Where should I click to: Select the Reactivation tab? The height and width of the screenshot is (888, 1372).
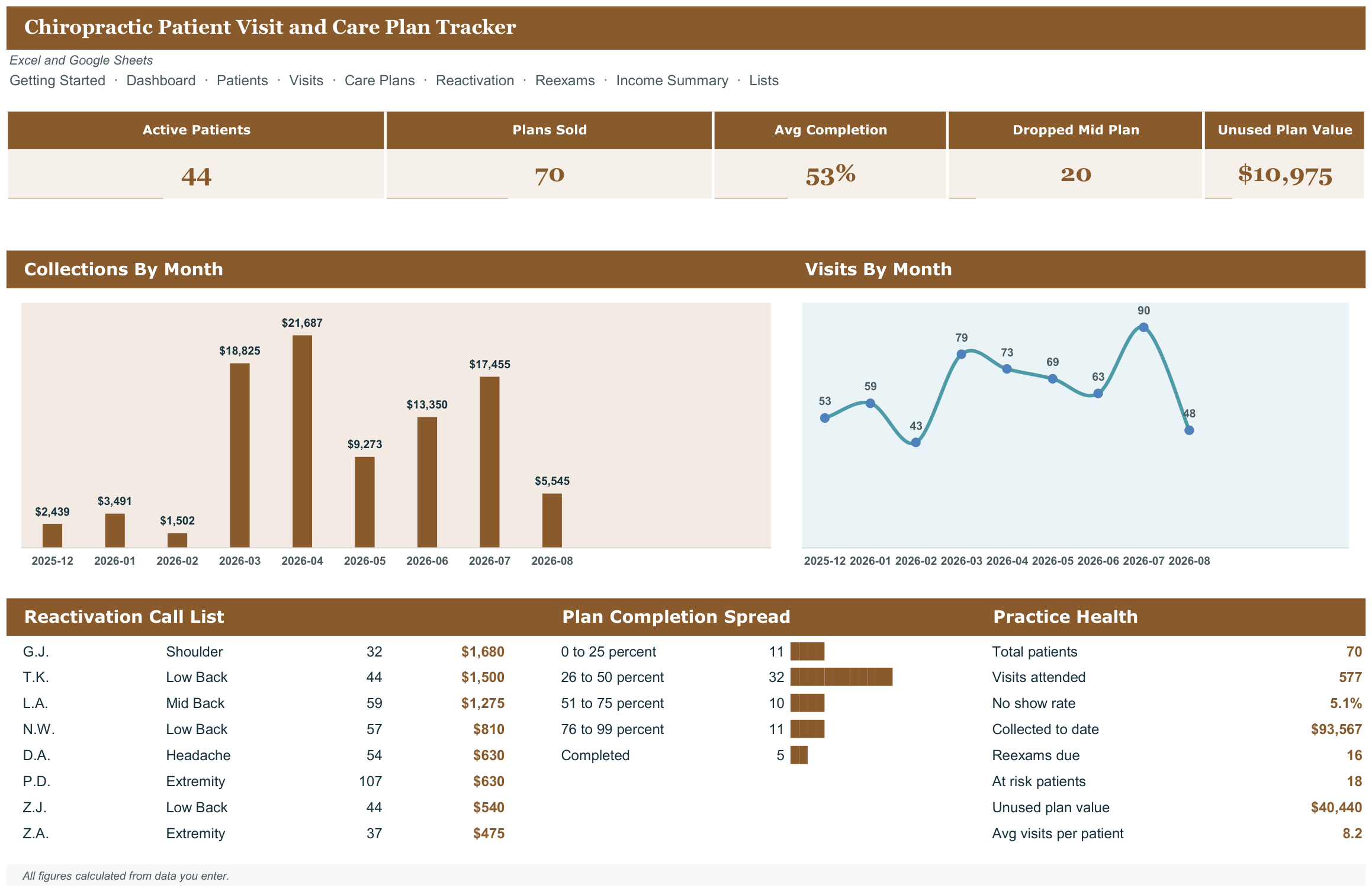point(475,81)
